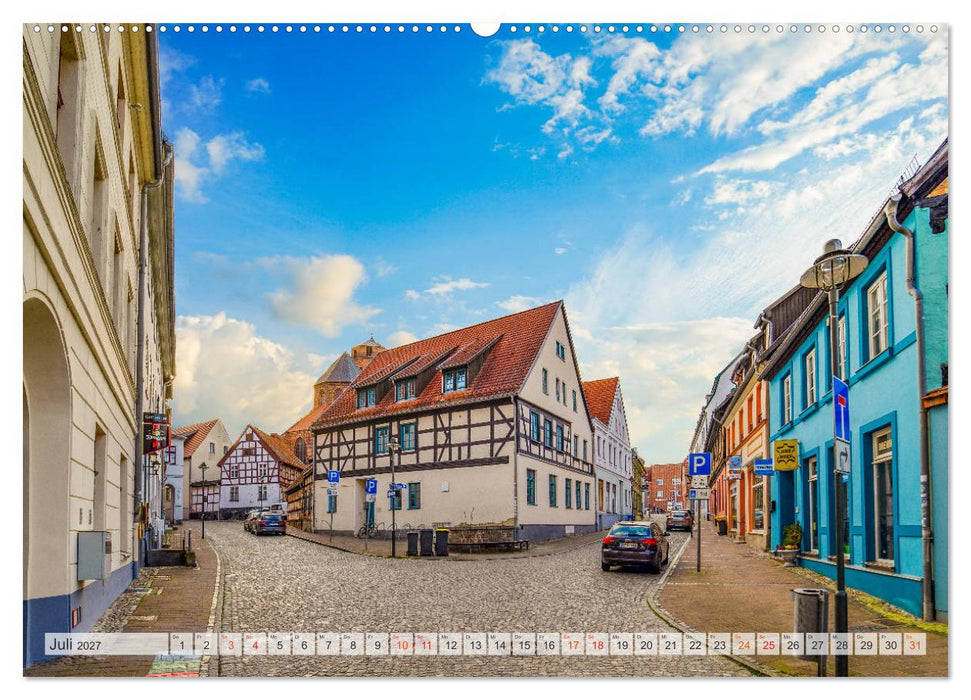Select red Saturday date 3
Screen dimensions: 971x700
230,644
